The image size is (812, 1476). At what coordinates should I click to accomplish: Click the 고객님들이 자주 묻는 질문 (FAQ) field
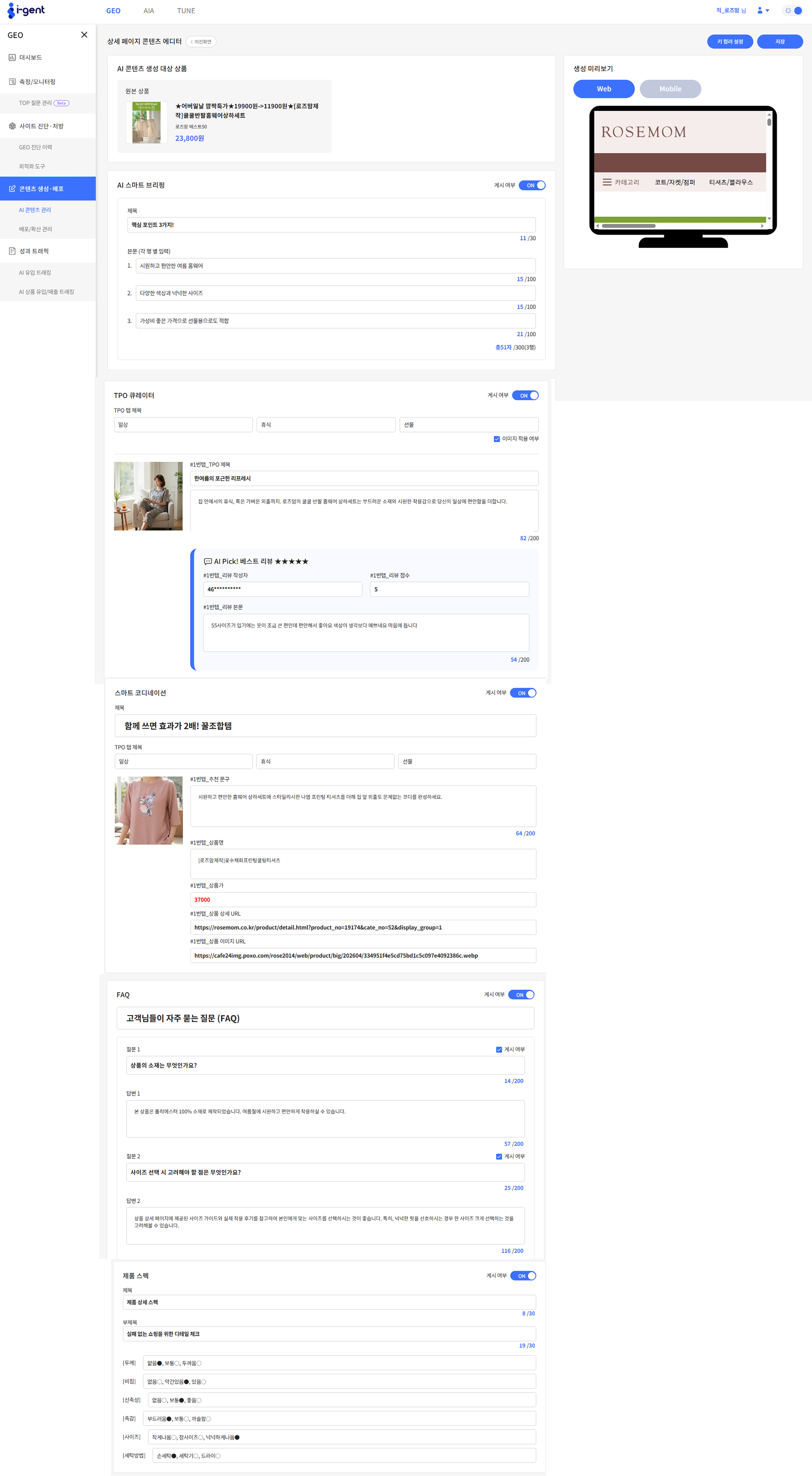[325, 1018]
